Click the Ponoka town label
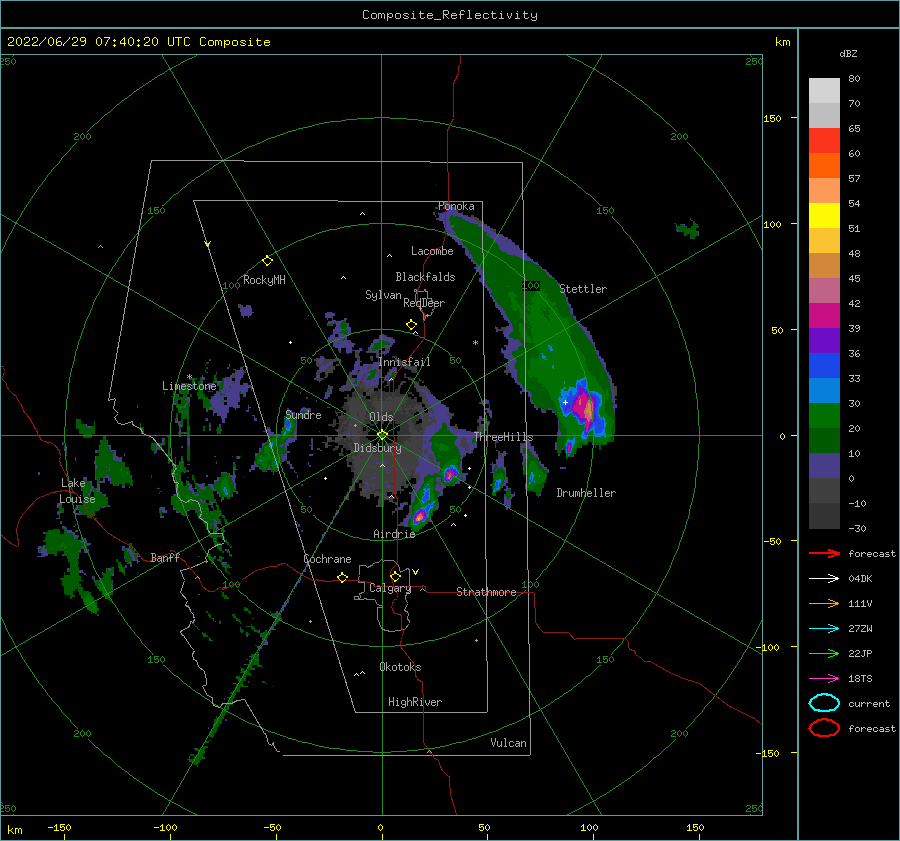The image size is (900, 841). (456, 206)
